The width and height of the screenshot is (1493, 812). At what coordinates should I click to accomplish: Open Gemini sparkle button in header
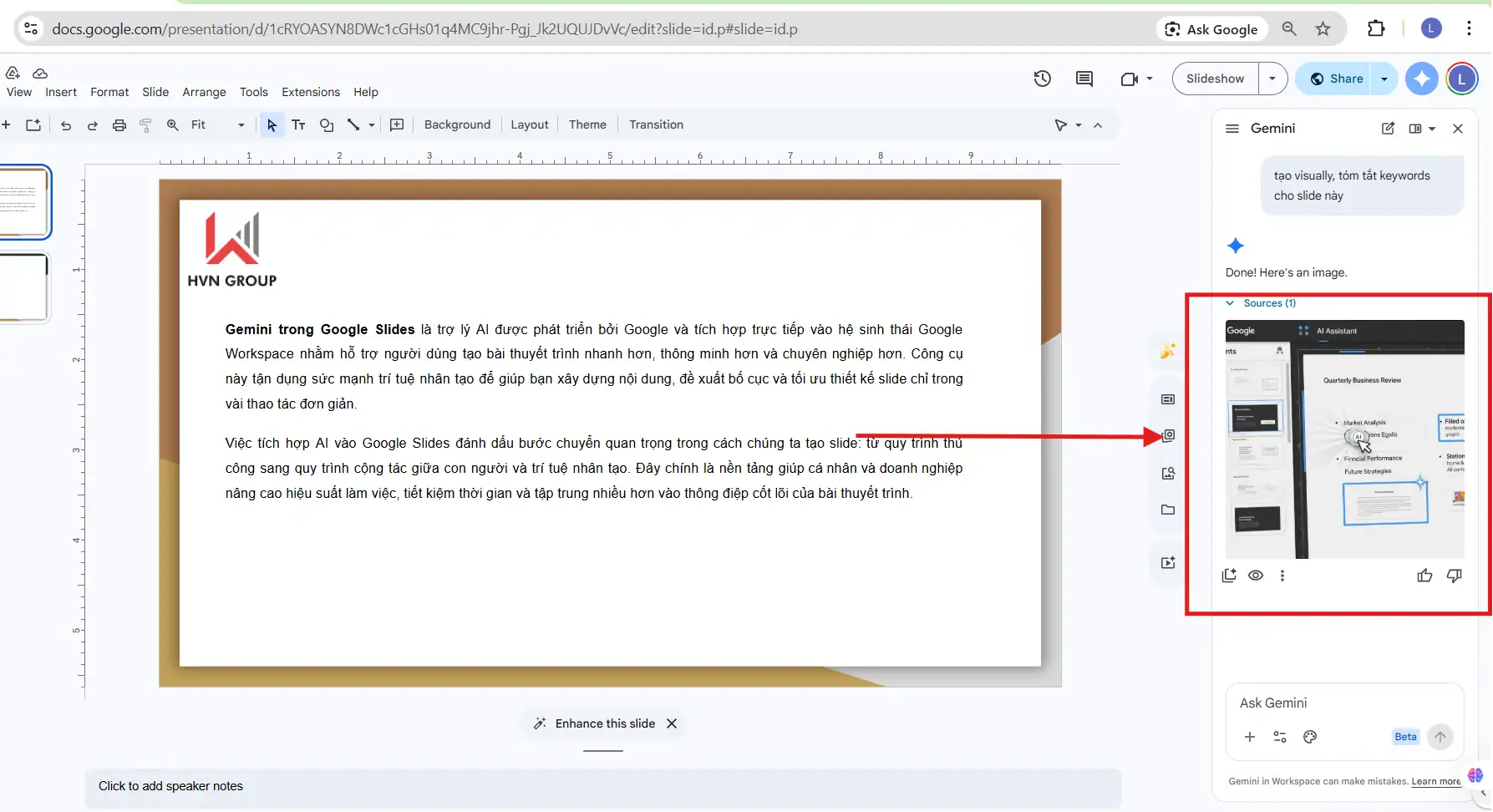(x=1421, y=79)
